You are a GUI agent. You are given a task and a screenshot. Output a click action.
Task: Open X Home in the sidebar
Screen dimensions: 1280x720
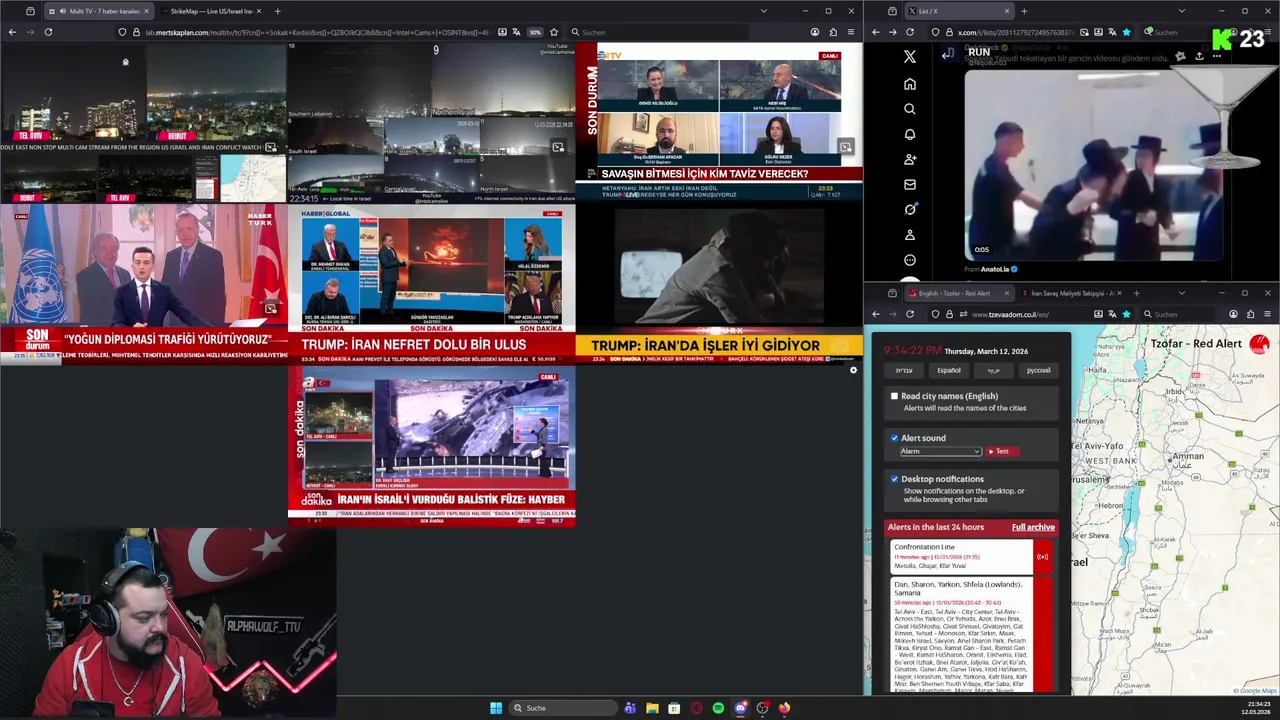pos(910,84)
